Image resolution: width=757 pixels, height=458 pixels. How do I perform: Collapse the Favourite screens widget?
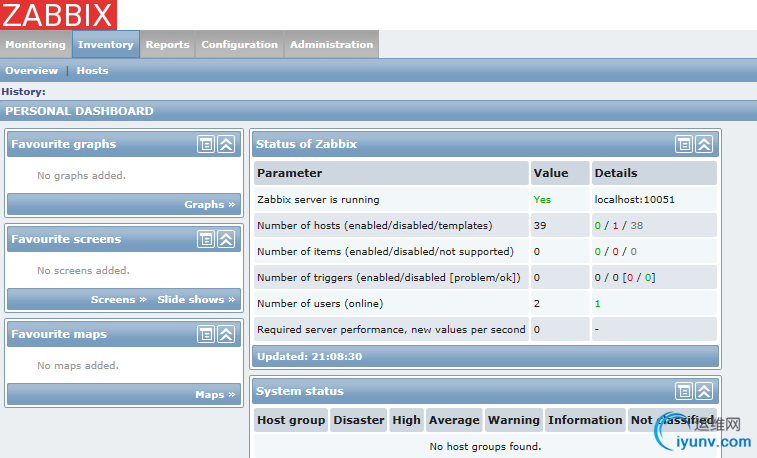click(226, 239)
